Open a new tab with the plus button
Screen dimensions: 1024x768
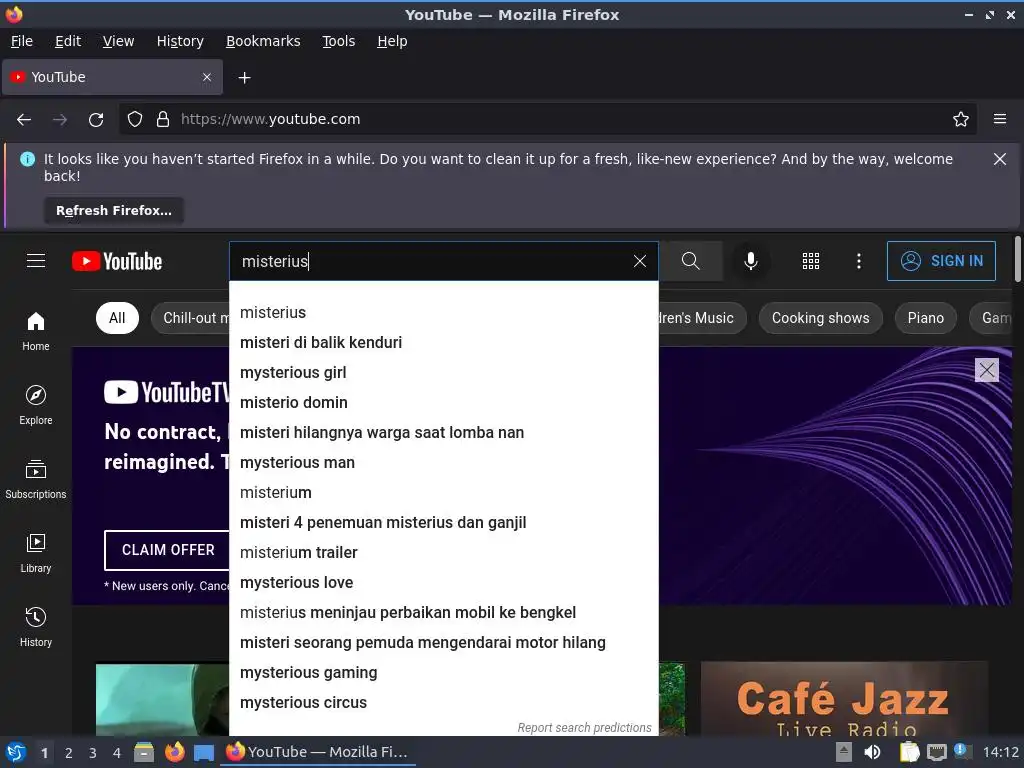pos(244,78)
